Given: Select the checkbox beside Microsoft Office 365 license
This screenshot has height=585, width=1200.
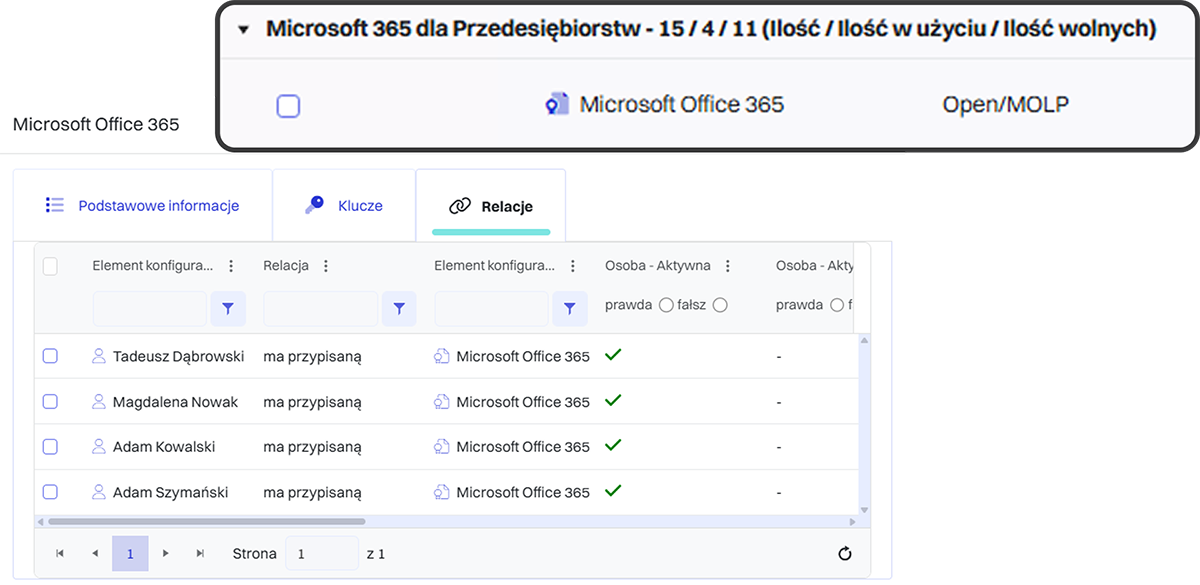Looking at the screenshot, I should tap(288, 106).
